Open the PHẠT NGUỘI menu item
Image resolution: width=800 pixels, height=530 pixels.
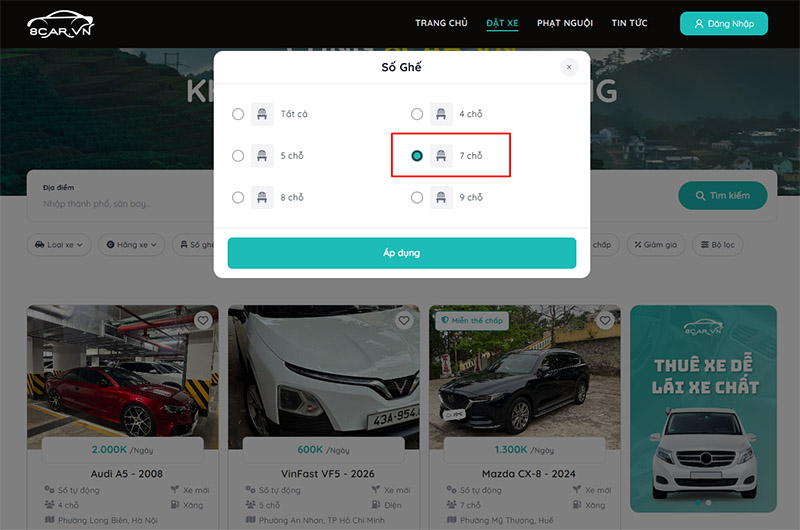(565, 23)
